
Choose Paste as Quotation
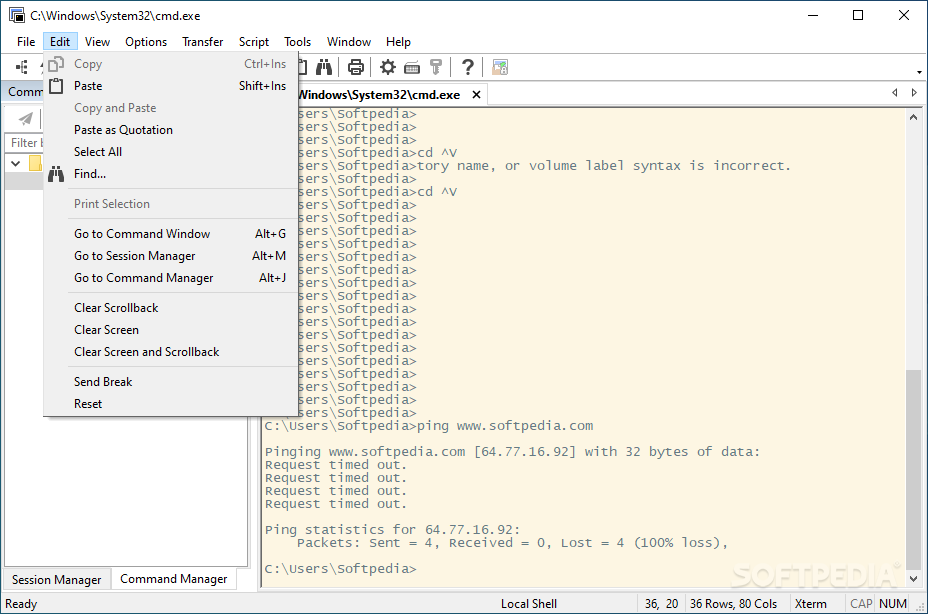click(x=170, y=130)
